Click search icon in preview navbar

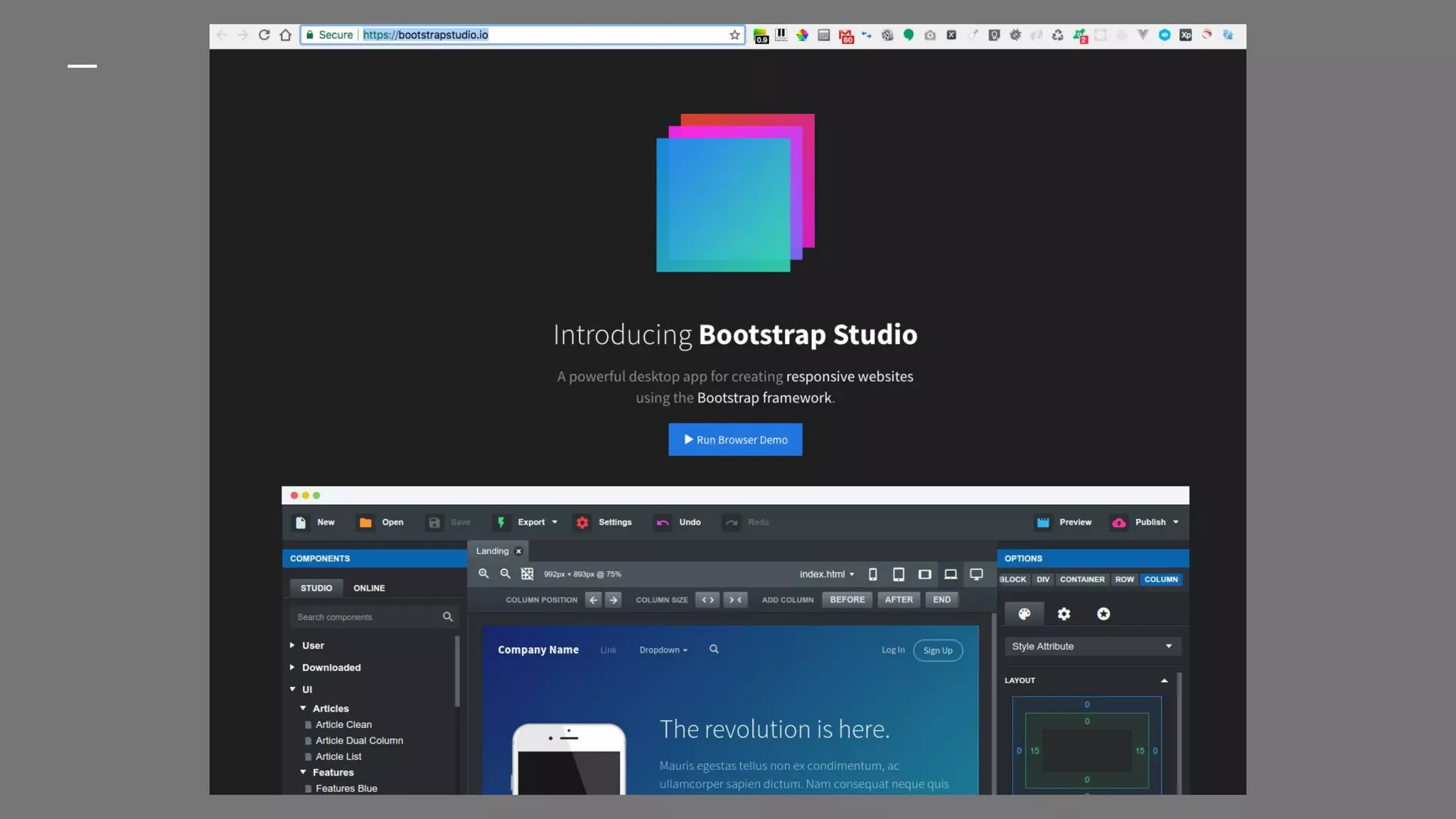[x=714, y=649]
